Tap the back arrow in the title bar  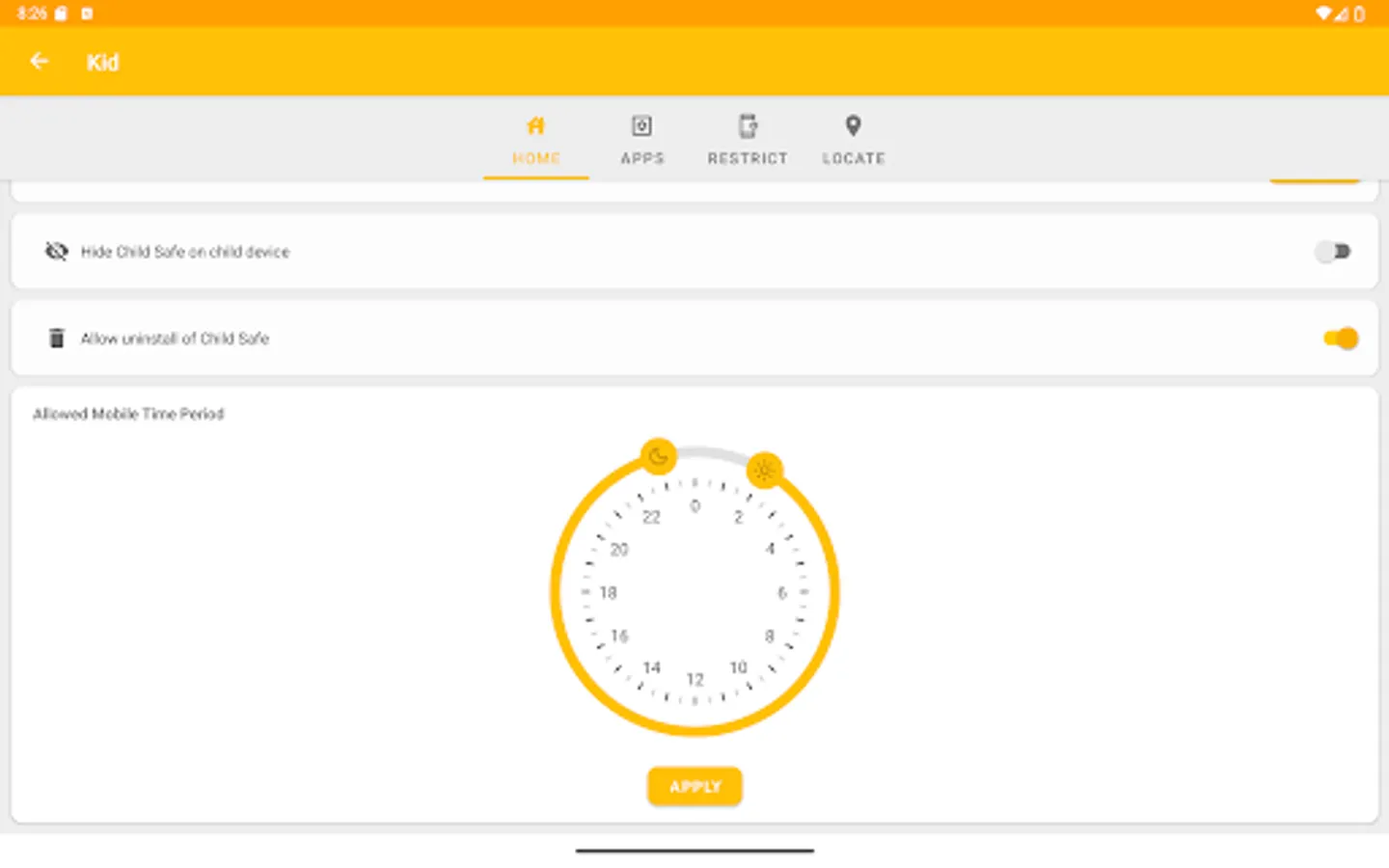[x=40, y=61]
